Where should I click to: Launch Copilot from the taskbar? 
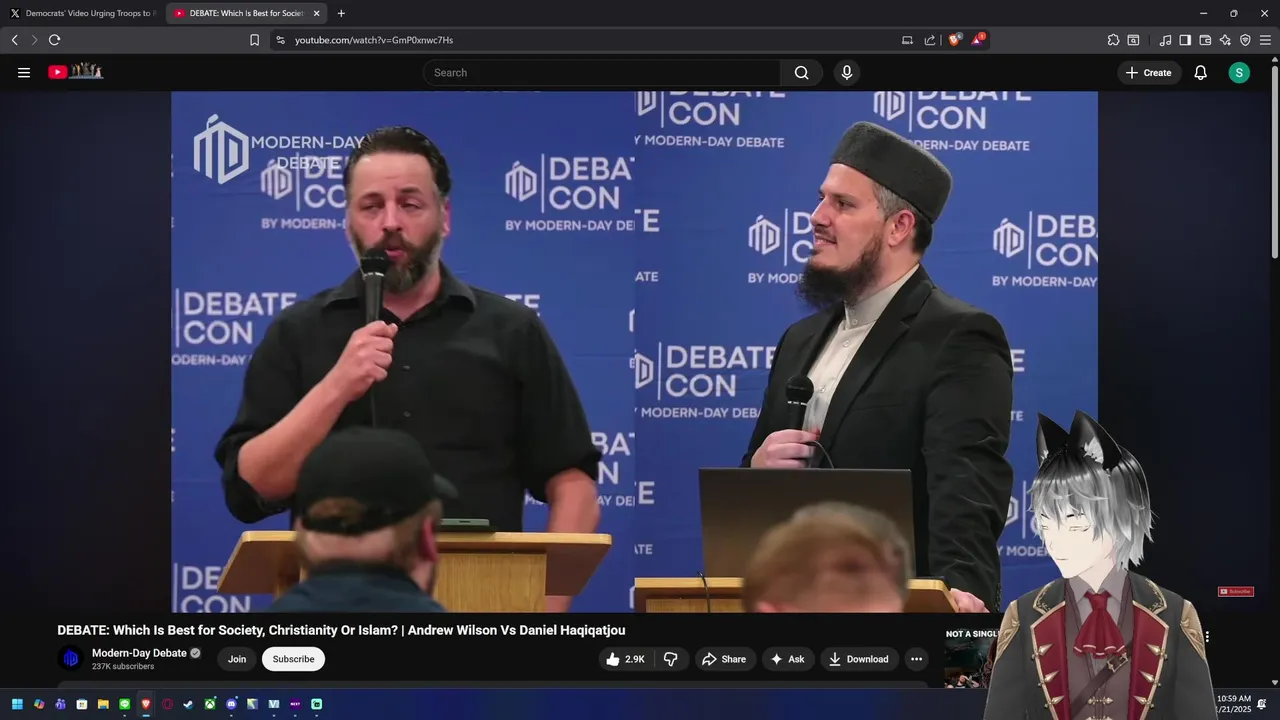tap(39, 704)
